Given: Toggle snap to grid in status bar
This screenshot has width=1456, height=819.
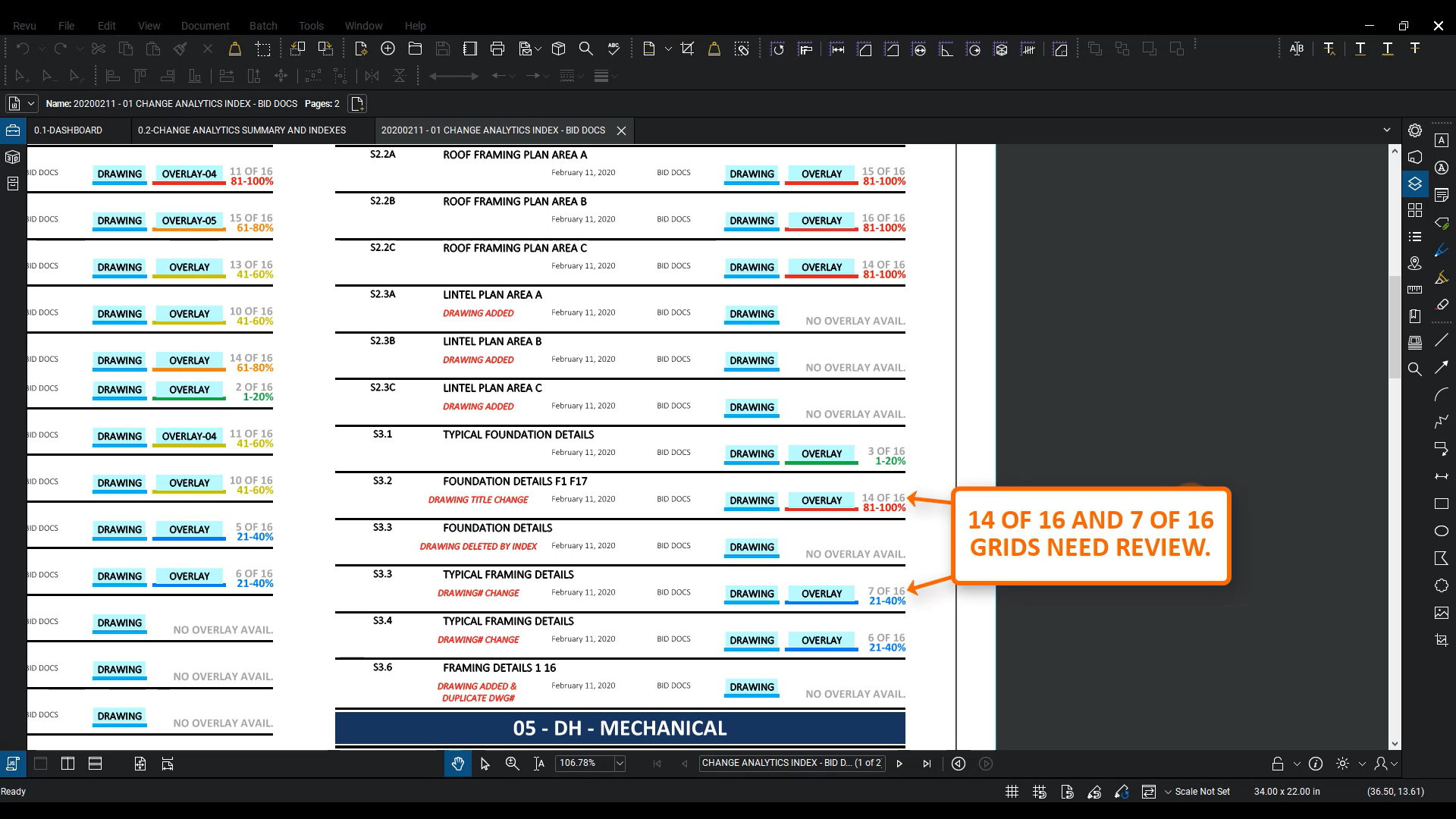Looking at the screenshot, I should (x=1040, y=792).
